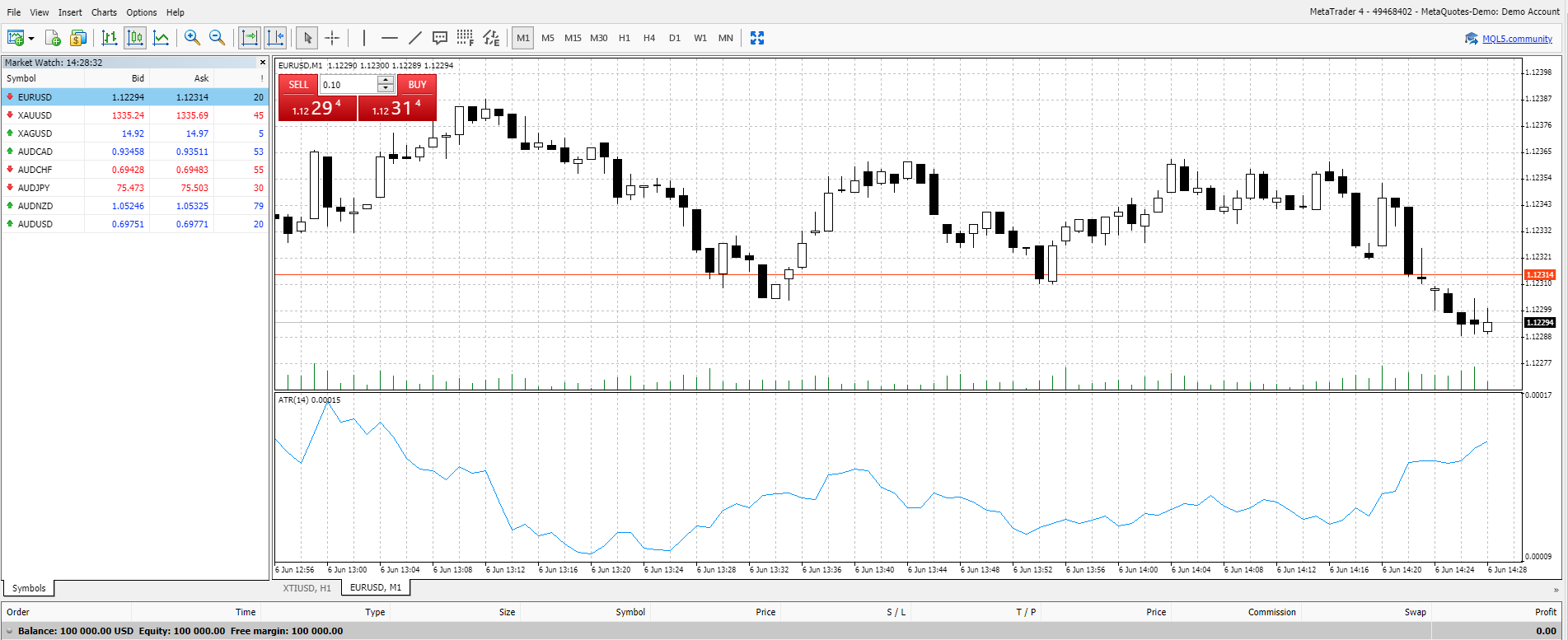Select AUDJPY row in Market Watch
The image size is (1568, 640).
pyautogui.click(x=135, y=188)
